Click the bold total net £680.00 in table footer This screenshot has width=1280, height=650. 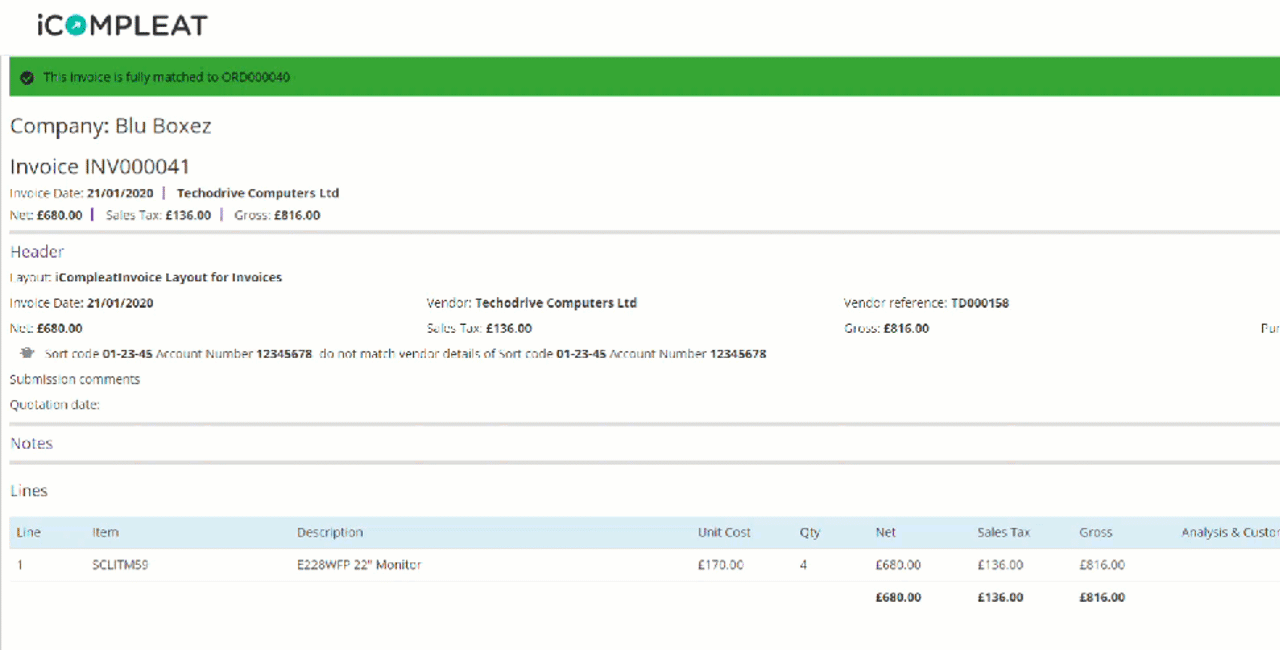(898, 597)
